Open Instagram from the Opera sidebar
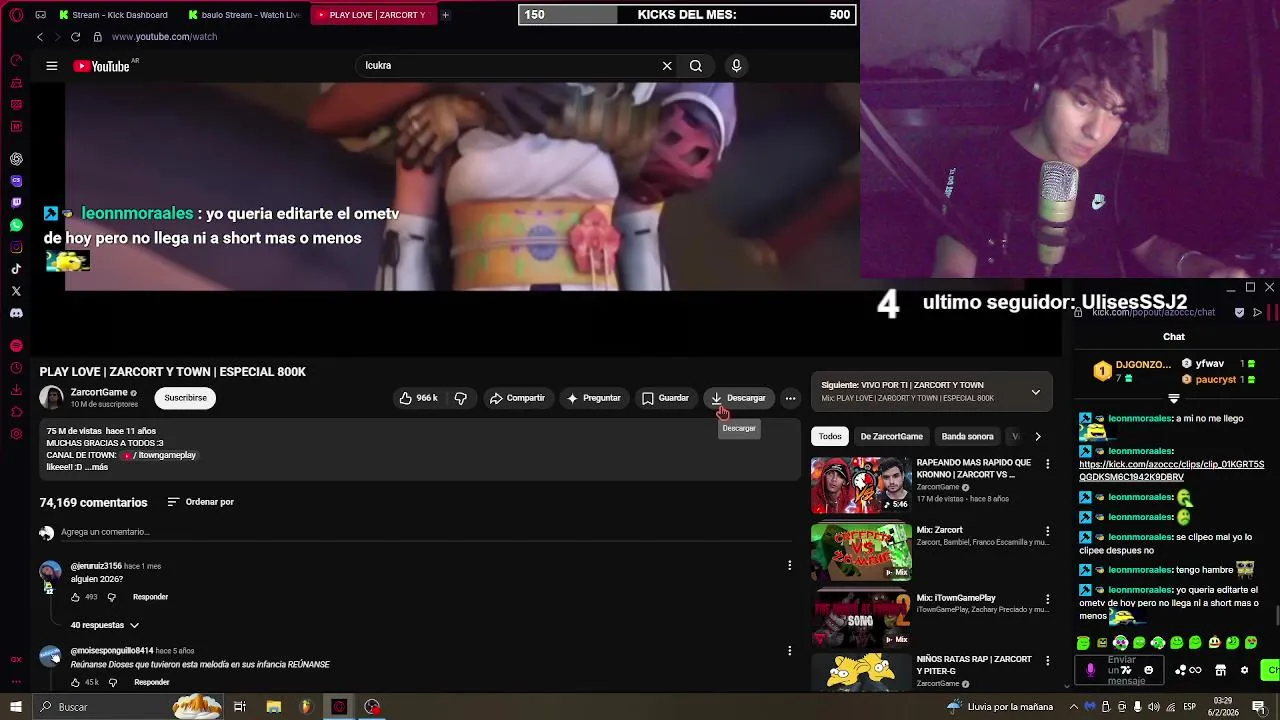The image size is (1280, 720). (x=16, y=247)
